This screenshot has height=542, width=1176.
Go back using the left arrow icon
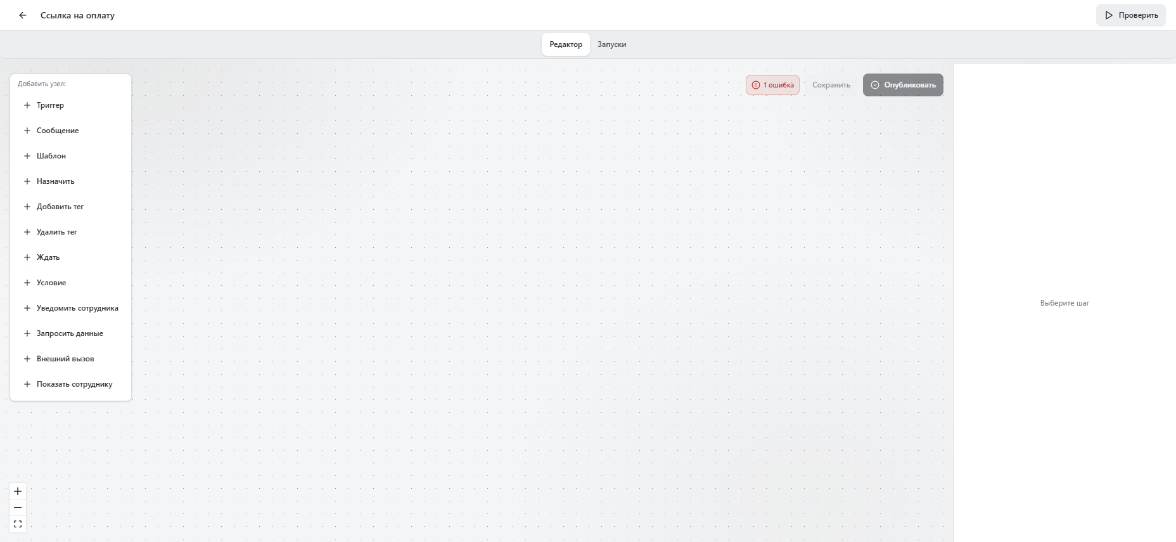click(x=22, y=15)
